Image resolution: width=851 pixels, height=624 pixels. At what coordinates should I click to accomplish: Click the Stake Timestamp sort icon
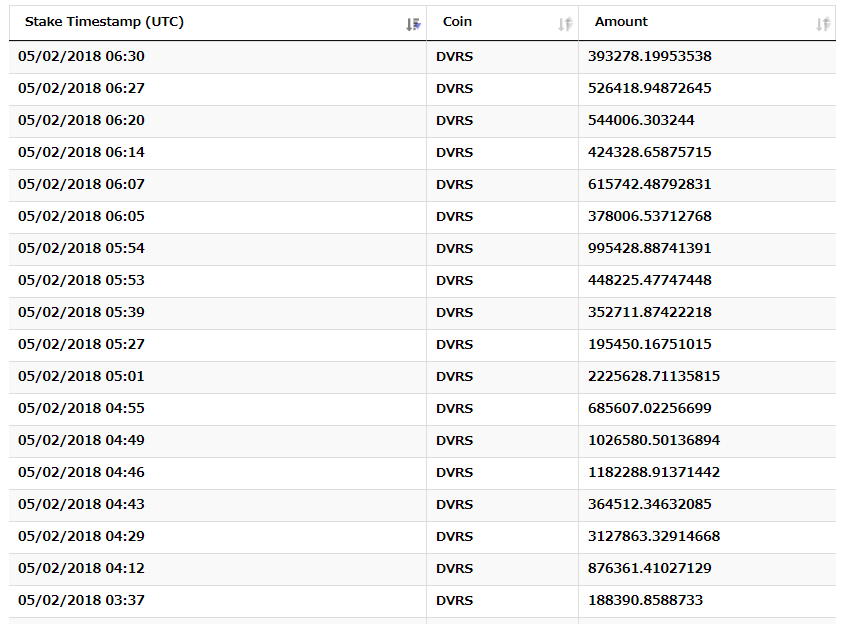413,24
